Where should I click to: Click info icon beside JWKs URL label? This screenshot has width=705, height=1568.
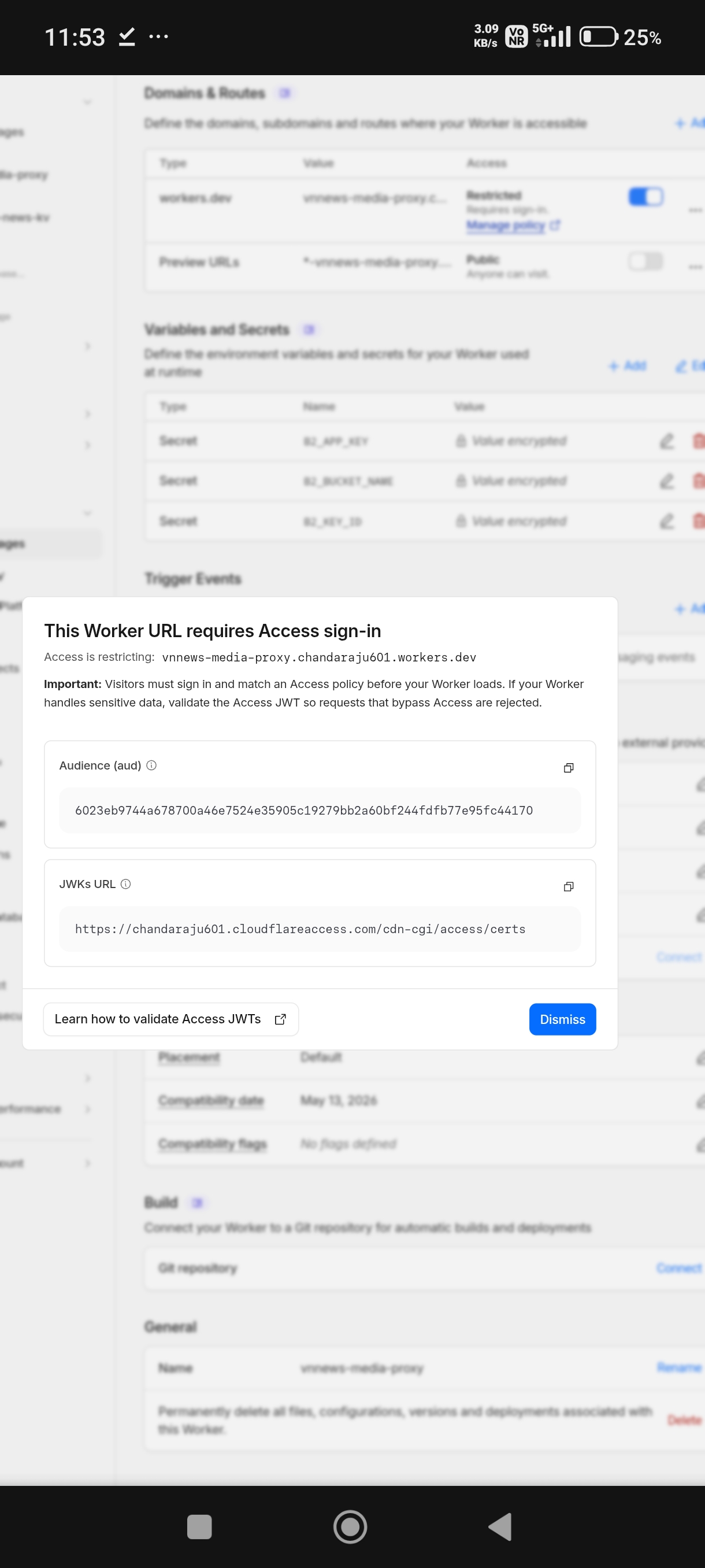125,884
